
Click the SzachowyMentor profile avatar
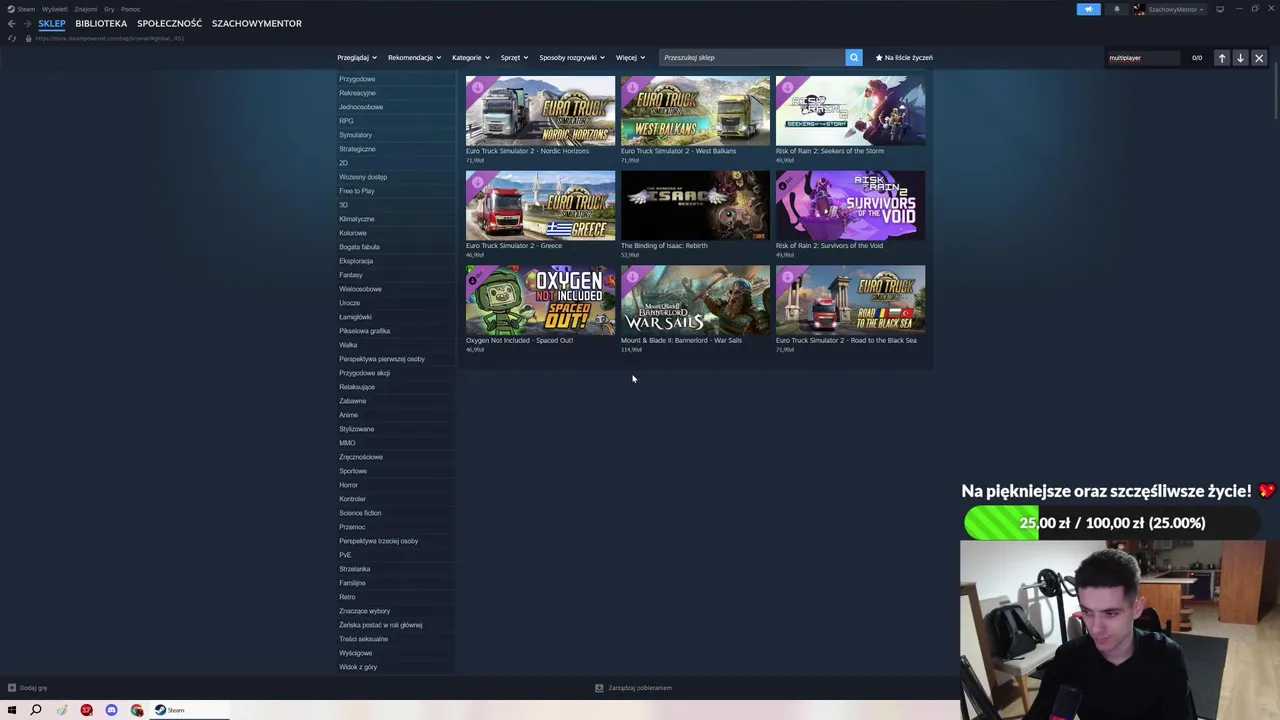point(1139,9)
